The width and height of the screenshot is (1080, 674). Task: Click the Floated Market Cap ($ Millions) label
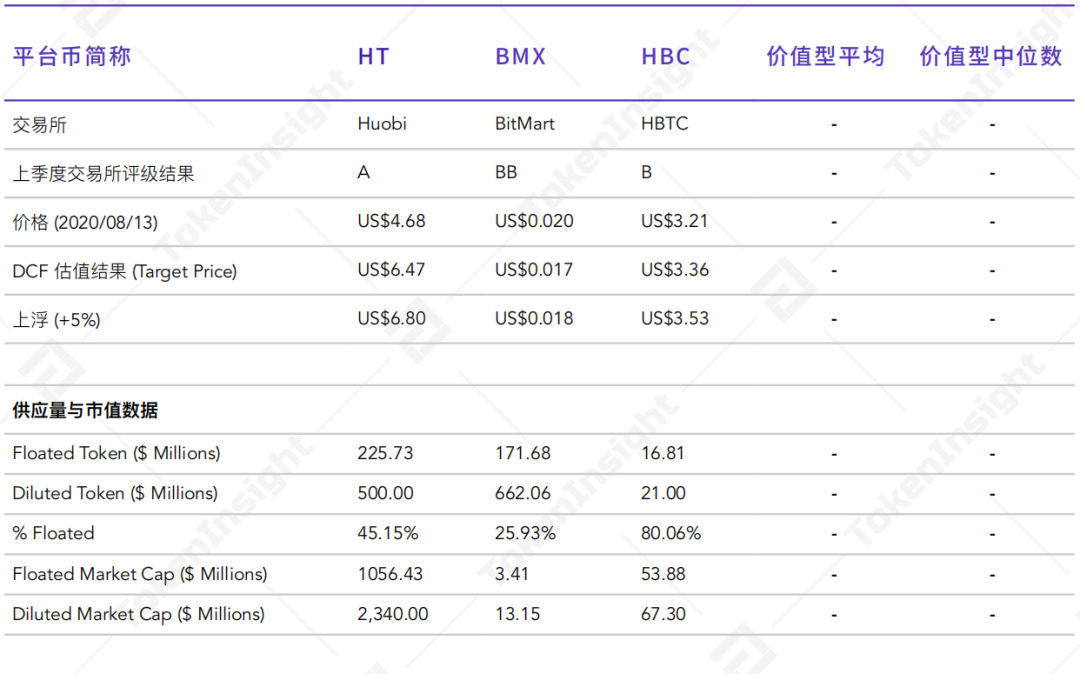pyautogui.click(x=140, y=574)
